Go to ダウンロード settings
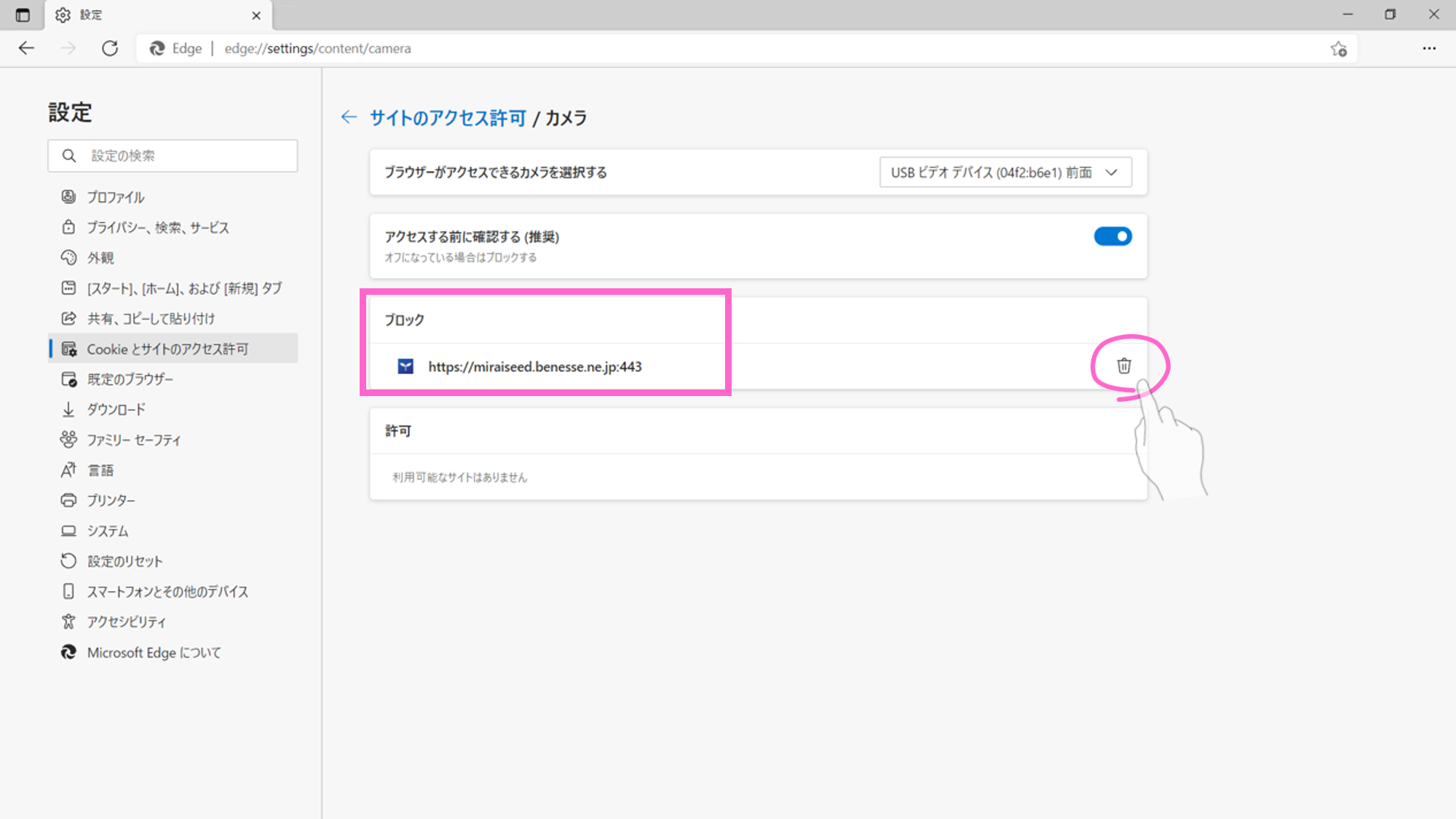 pyautogui.click(x=116, y=410)
